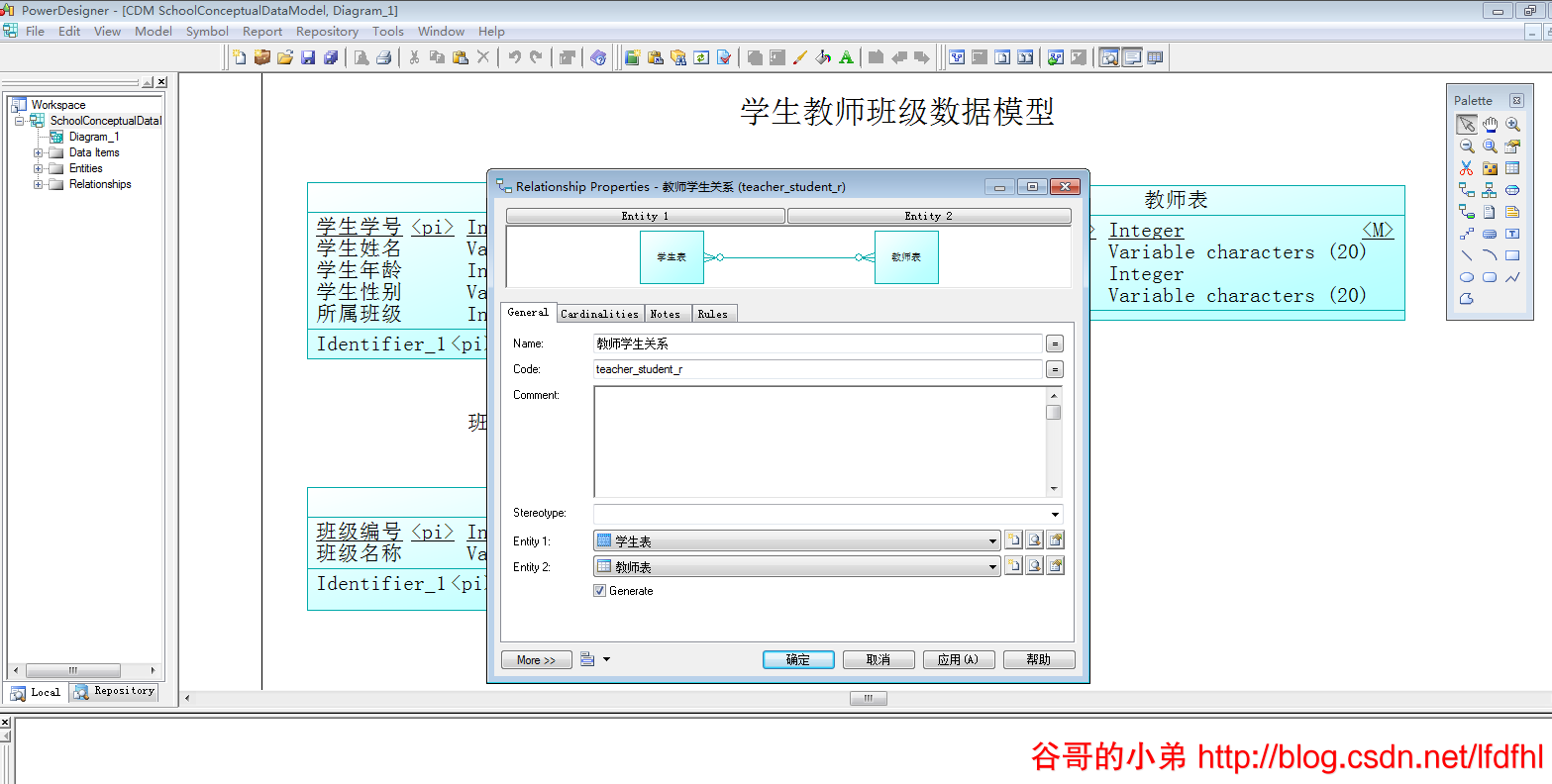
Task: Click the Entity 2 header button
Action: [x=929, y=216]
